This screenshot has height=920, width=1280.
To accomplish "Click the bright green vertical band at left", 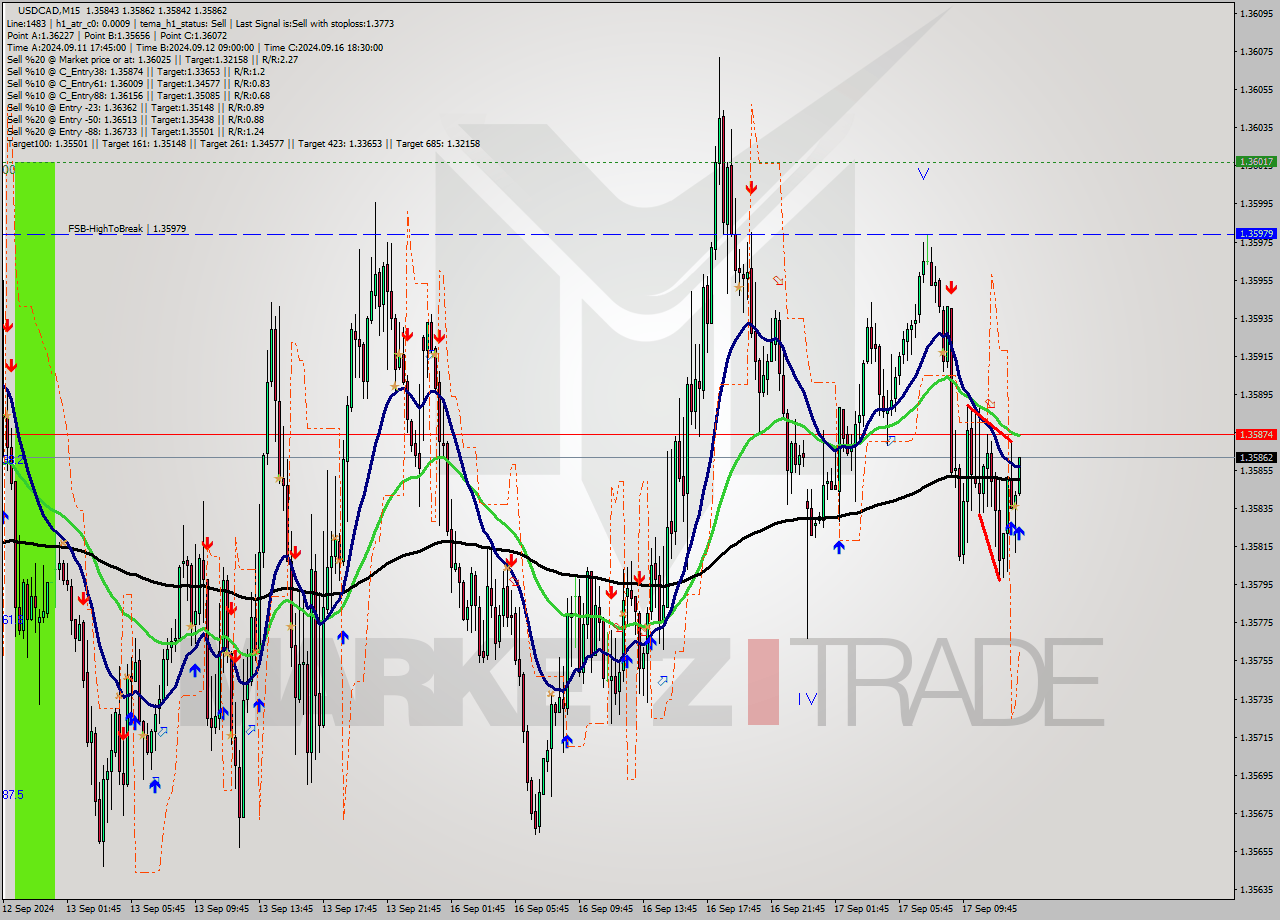I will click(35, 530).
